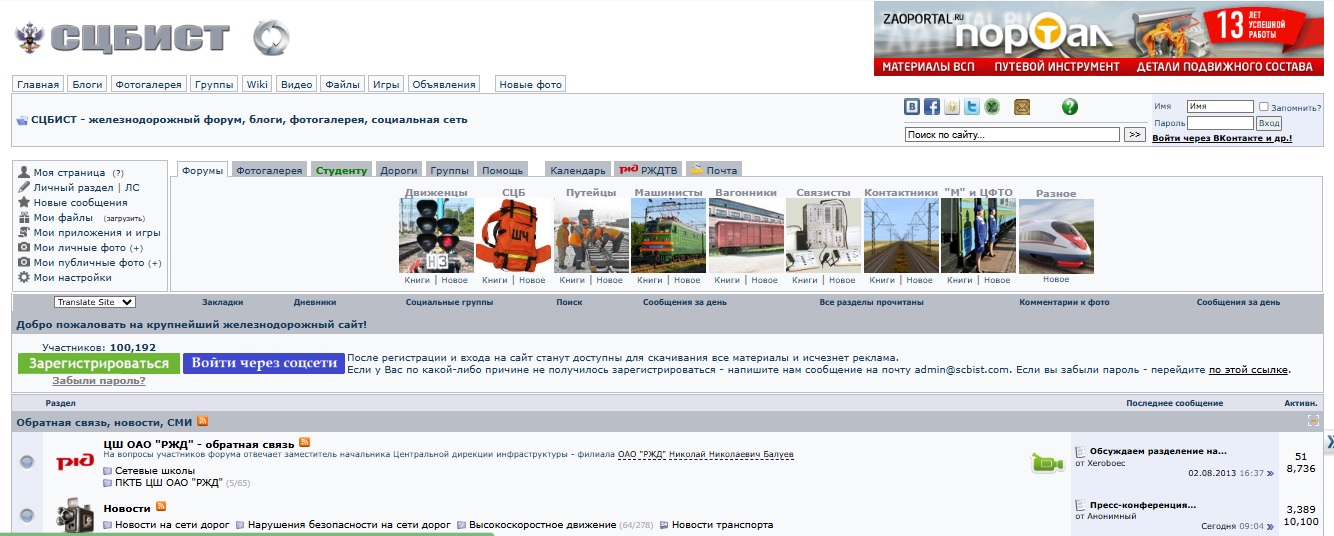Tick the Запомнить checkbox

[1264, 107]
